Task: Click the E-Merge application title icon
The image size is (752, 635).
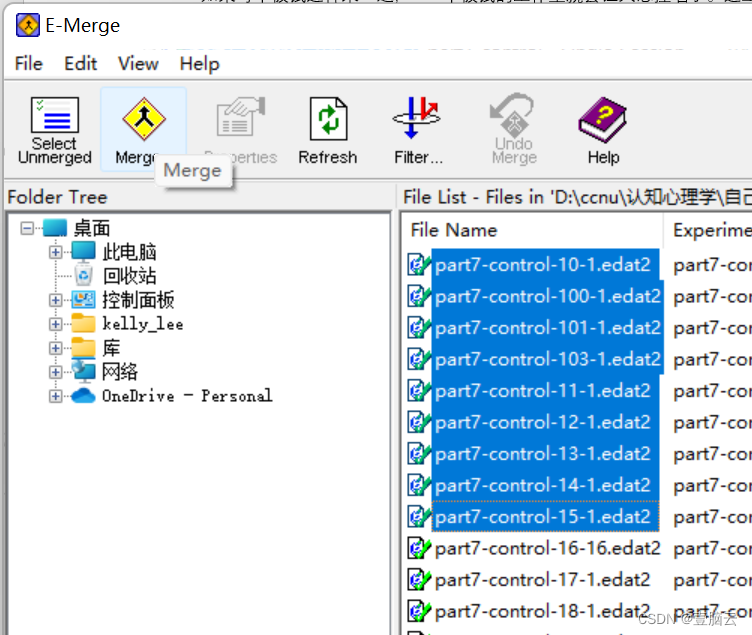Action: pos(28,25)
